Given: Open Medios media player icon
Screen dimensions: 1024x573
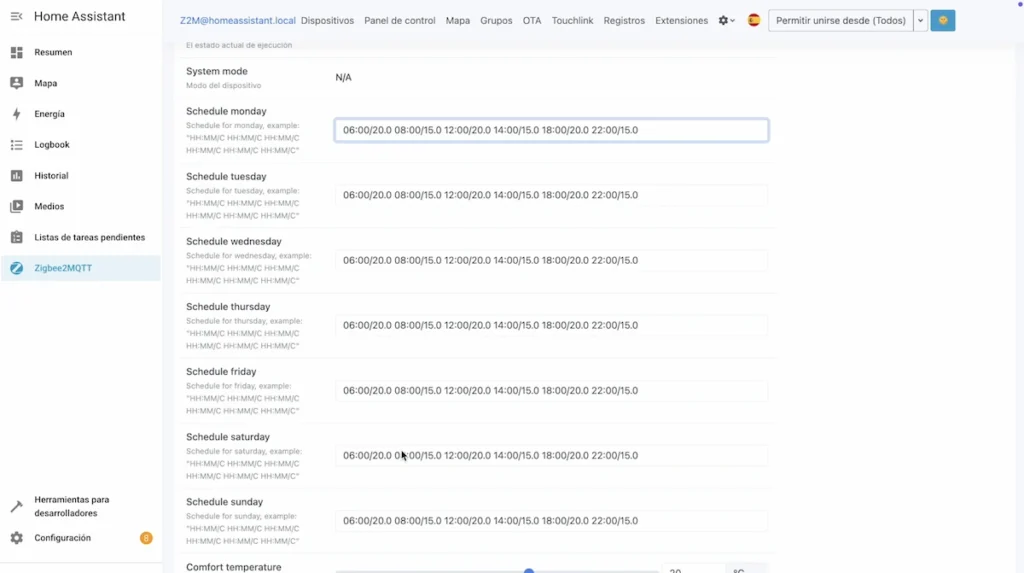Looking at the screenshot, I should click(16, 207).
